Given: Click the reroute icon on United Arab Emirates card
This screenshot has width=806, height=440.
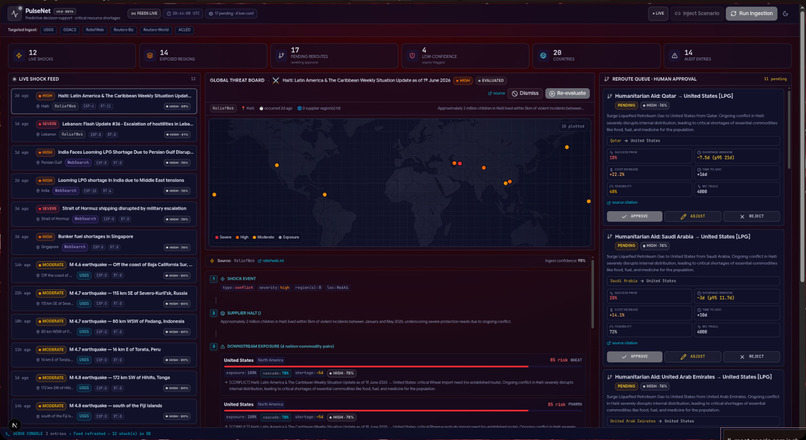Looking at the screenshot, I should [610, 377].
